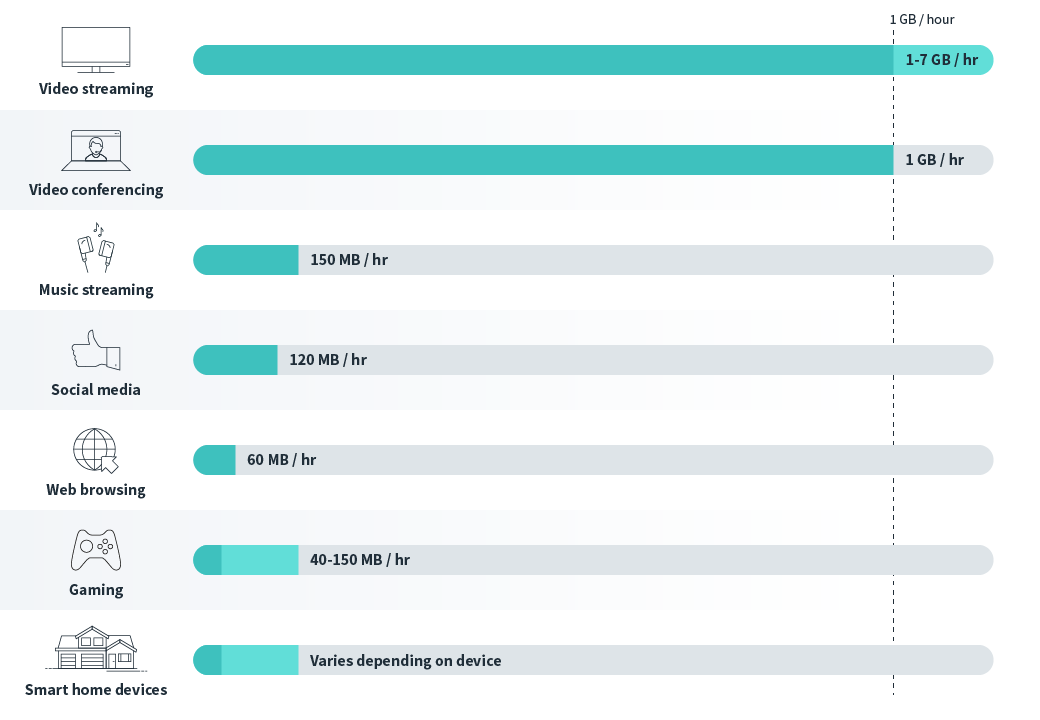Select the Music streaming text label
Viewport: 1040px width, 720px height.
[96, 290]
